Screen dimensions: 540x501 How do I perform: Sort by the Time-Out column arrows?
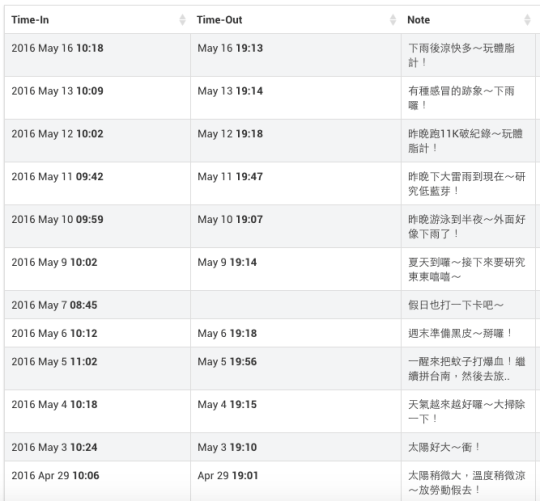coord(393,20)
